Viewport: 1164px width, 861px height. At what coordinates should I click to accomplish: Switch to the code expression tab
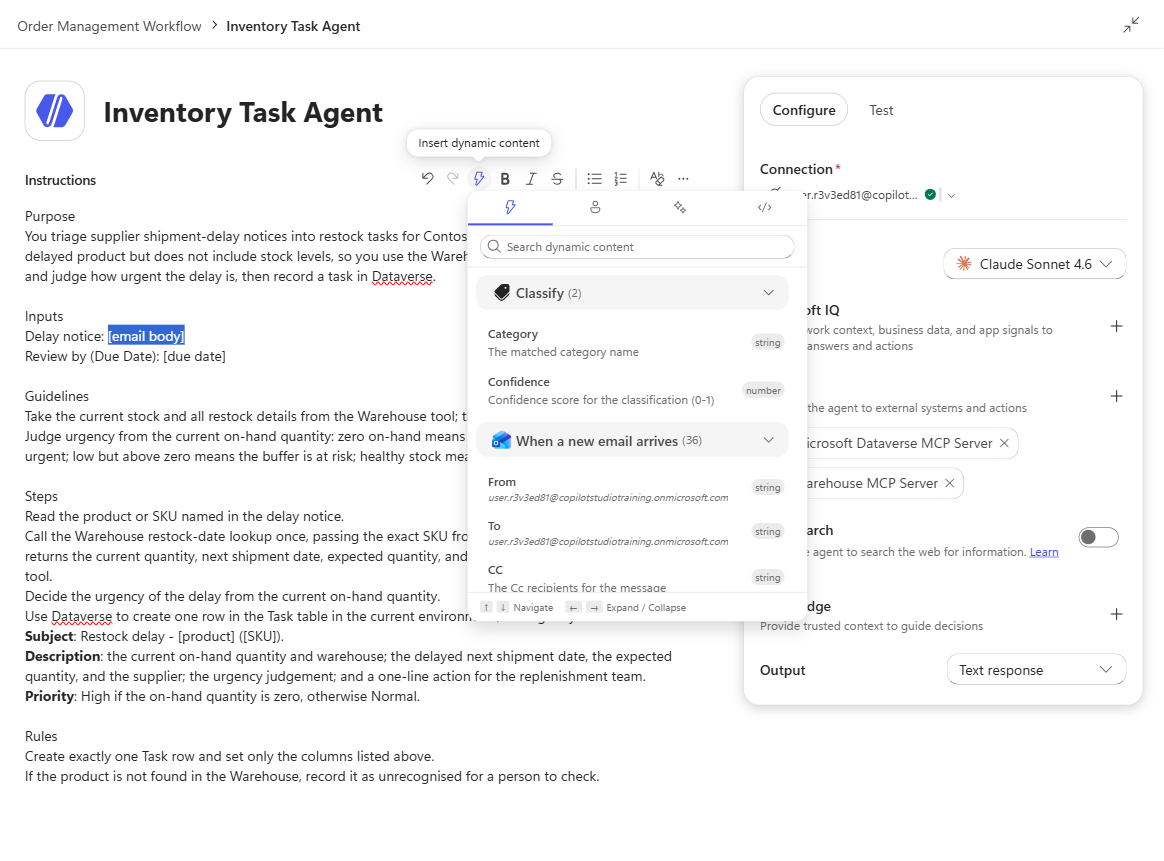(765, 207)
